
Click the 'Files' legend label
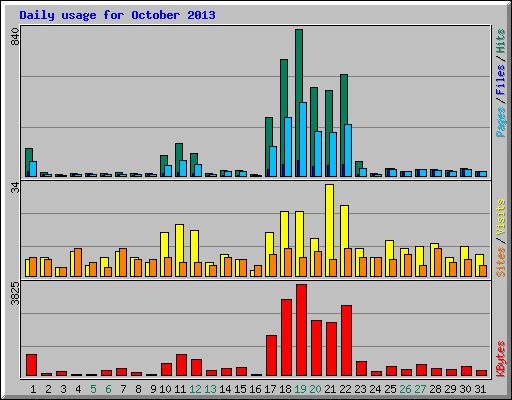pos(500,79)
